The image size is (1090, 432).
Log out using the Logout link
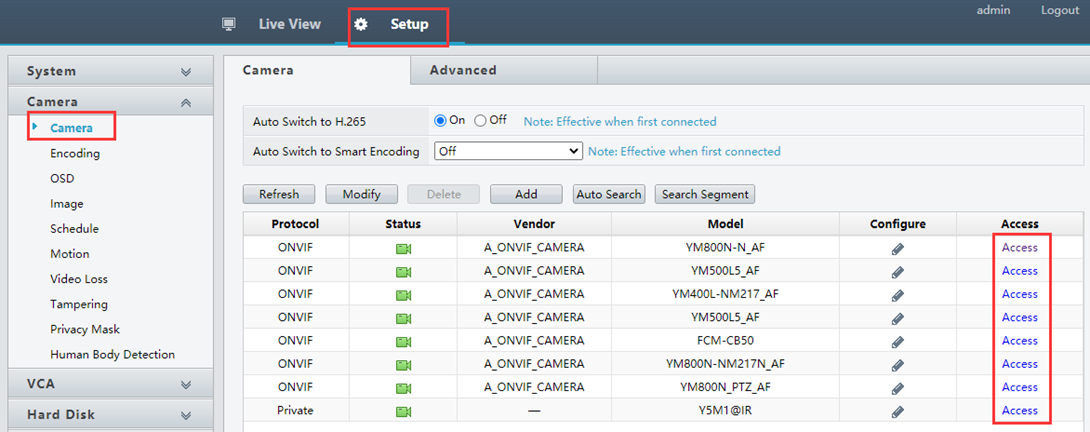point(1059,10)
